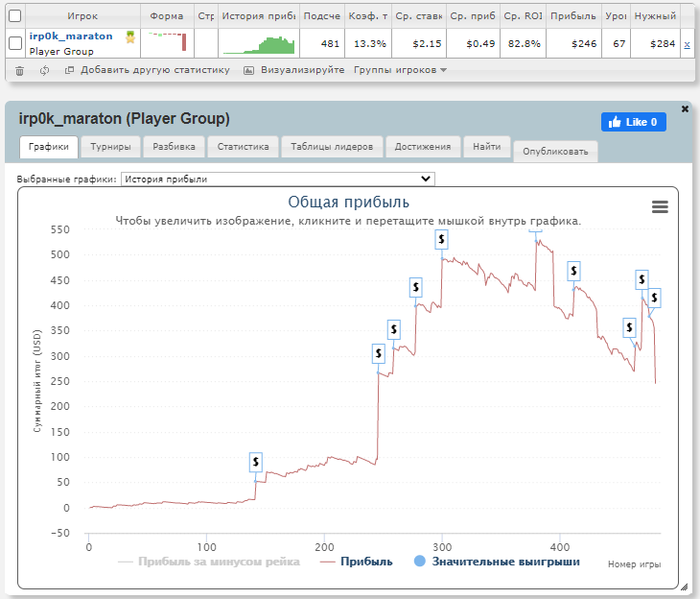This screenshot has height=599, width=700.
Task: Remove the row with the x link
Action: (687, 44)
